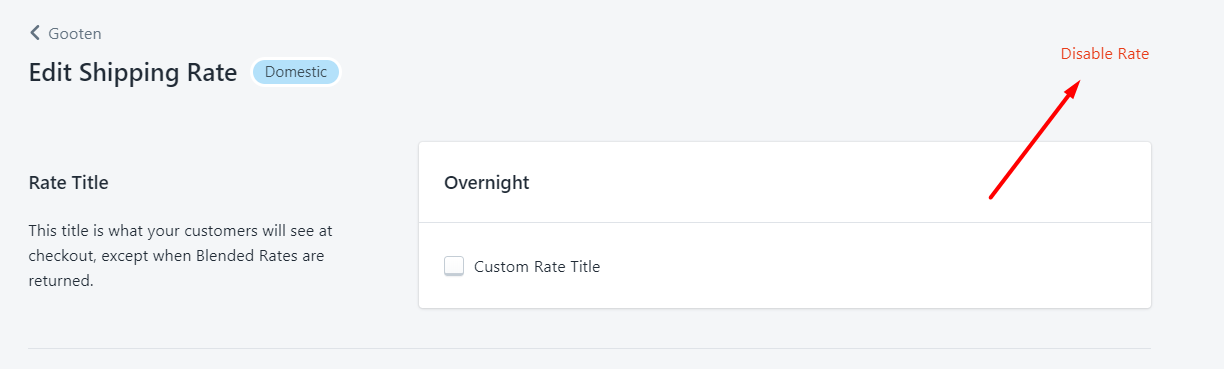Click the Overnight rate title text

coord(487,183)
